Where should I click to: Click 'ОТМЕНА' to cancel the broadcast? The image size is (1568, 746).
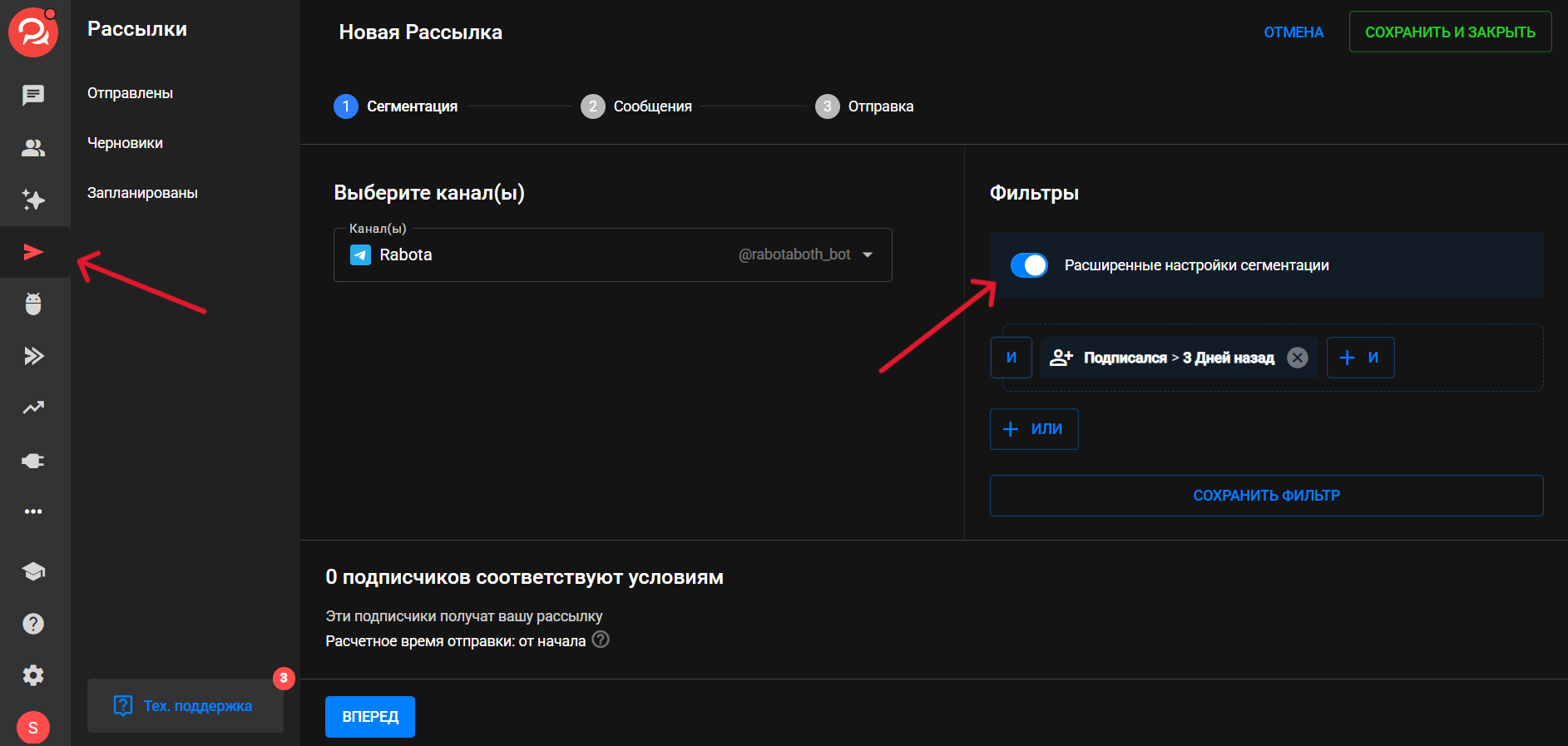(1293, 32)
